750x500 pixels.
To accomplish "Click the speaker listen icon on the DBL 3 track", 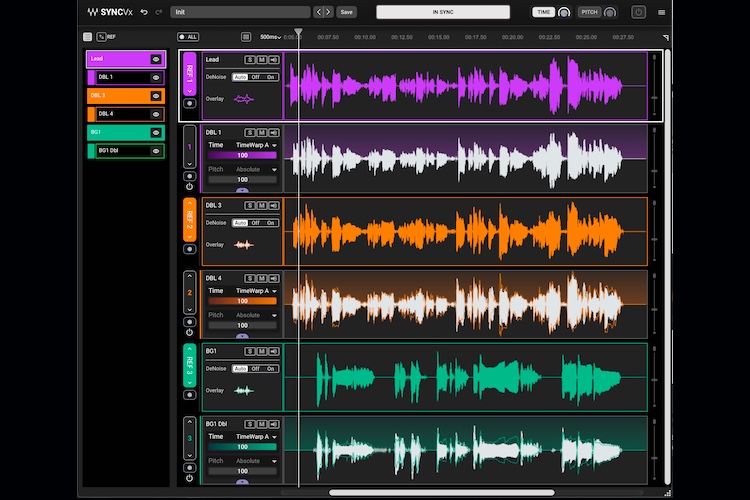I will pyautogui.click(x=274, y=205).
